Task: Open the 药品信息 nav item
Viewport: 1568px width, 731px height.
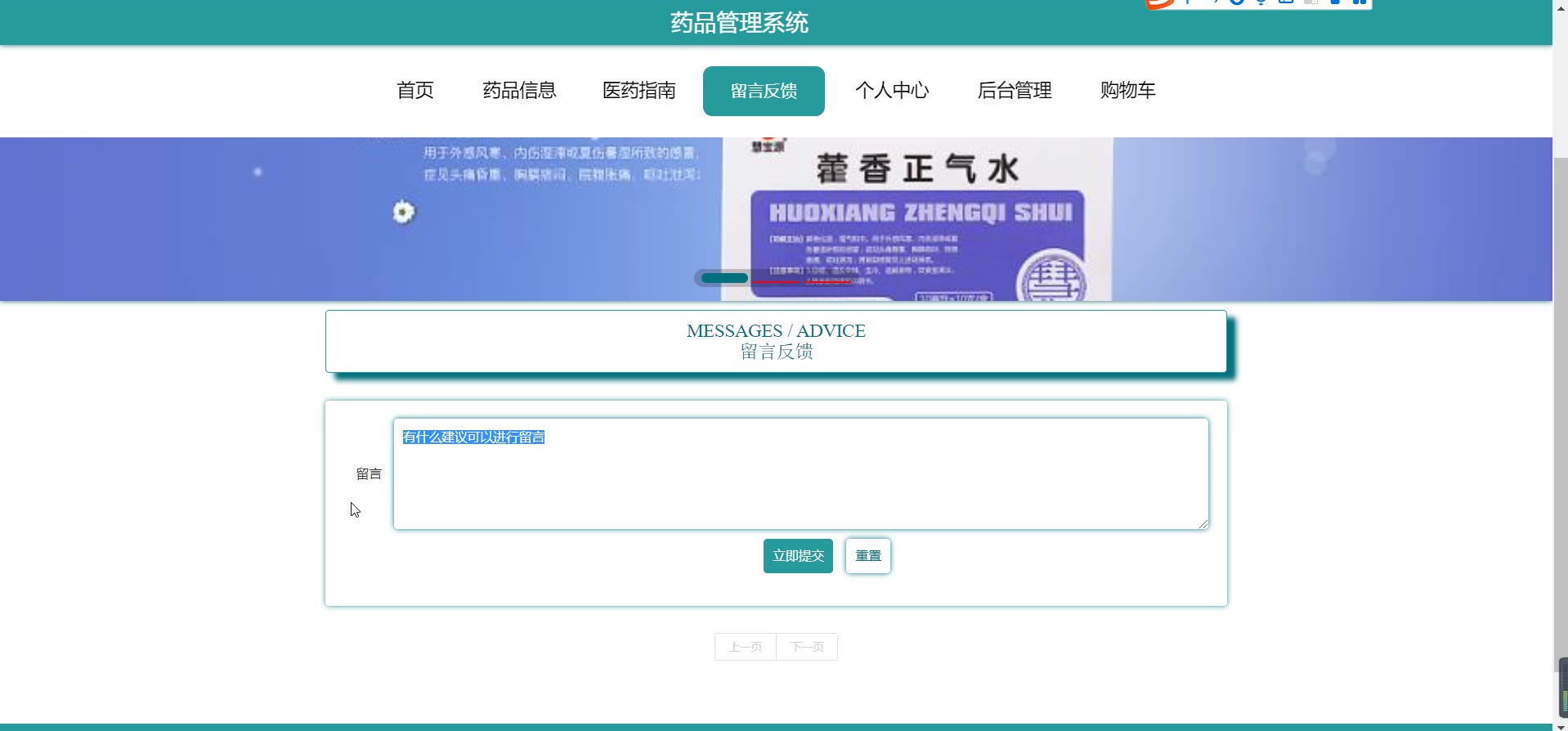Action: point(519,91)
